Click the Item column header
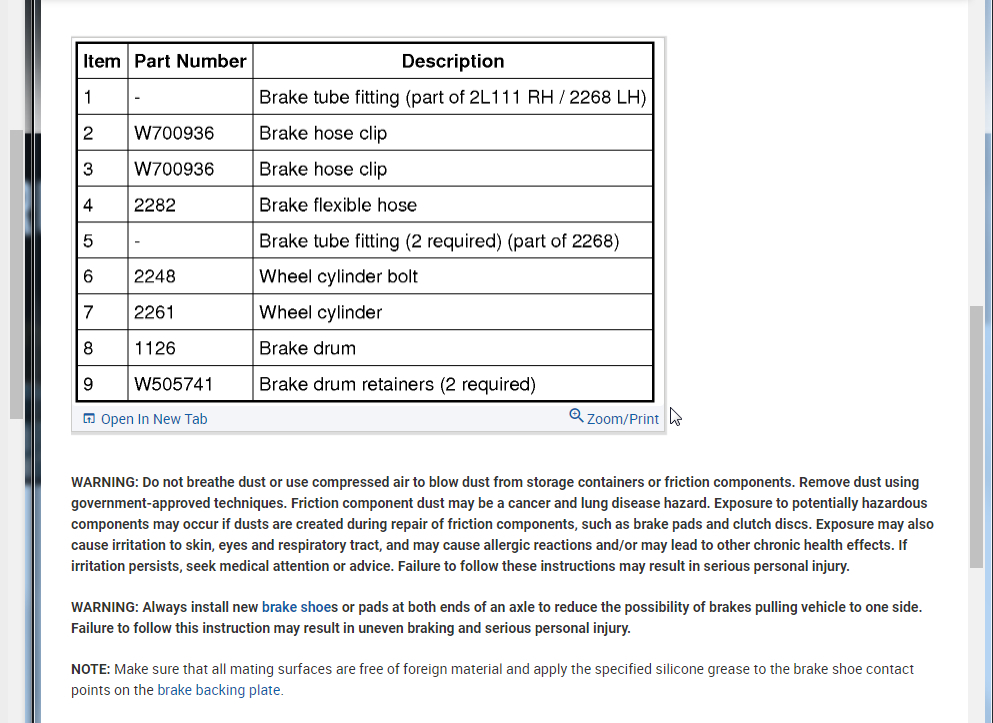This screenshot has width=993, height=723. (x=102, y=61)
